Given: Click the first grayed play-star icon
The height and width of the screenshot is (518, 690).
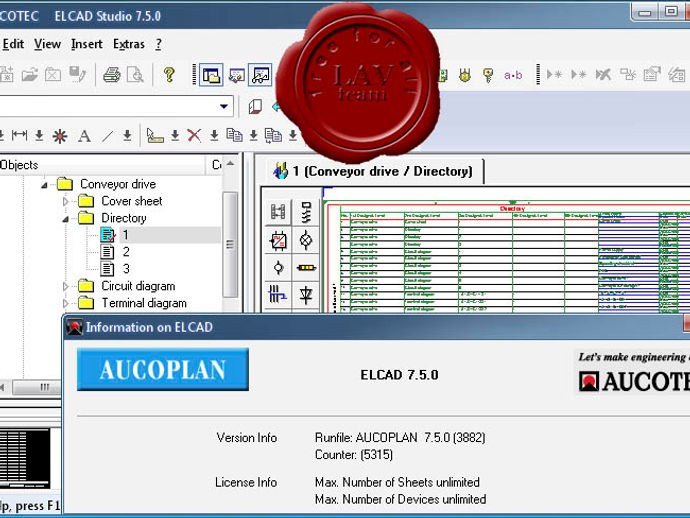Looking at the screenshot, I should [x=554, y=75].
